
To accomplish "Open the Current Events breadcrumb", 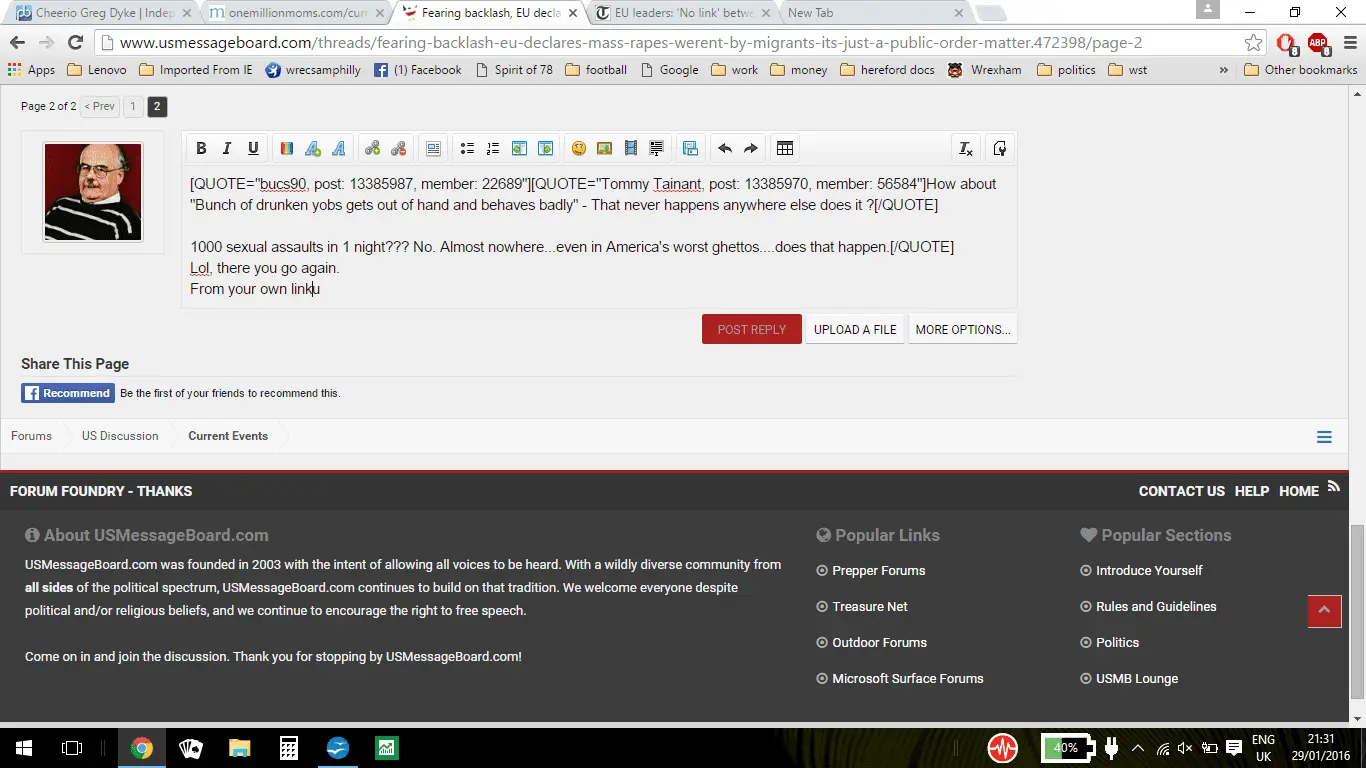I will pyautogui.click(x=228, y=436).
